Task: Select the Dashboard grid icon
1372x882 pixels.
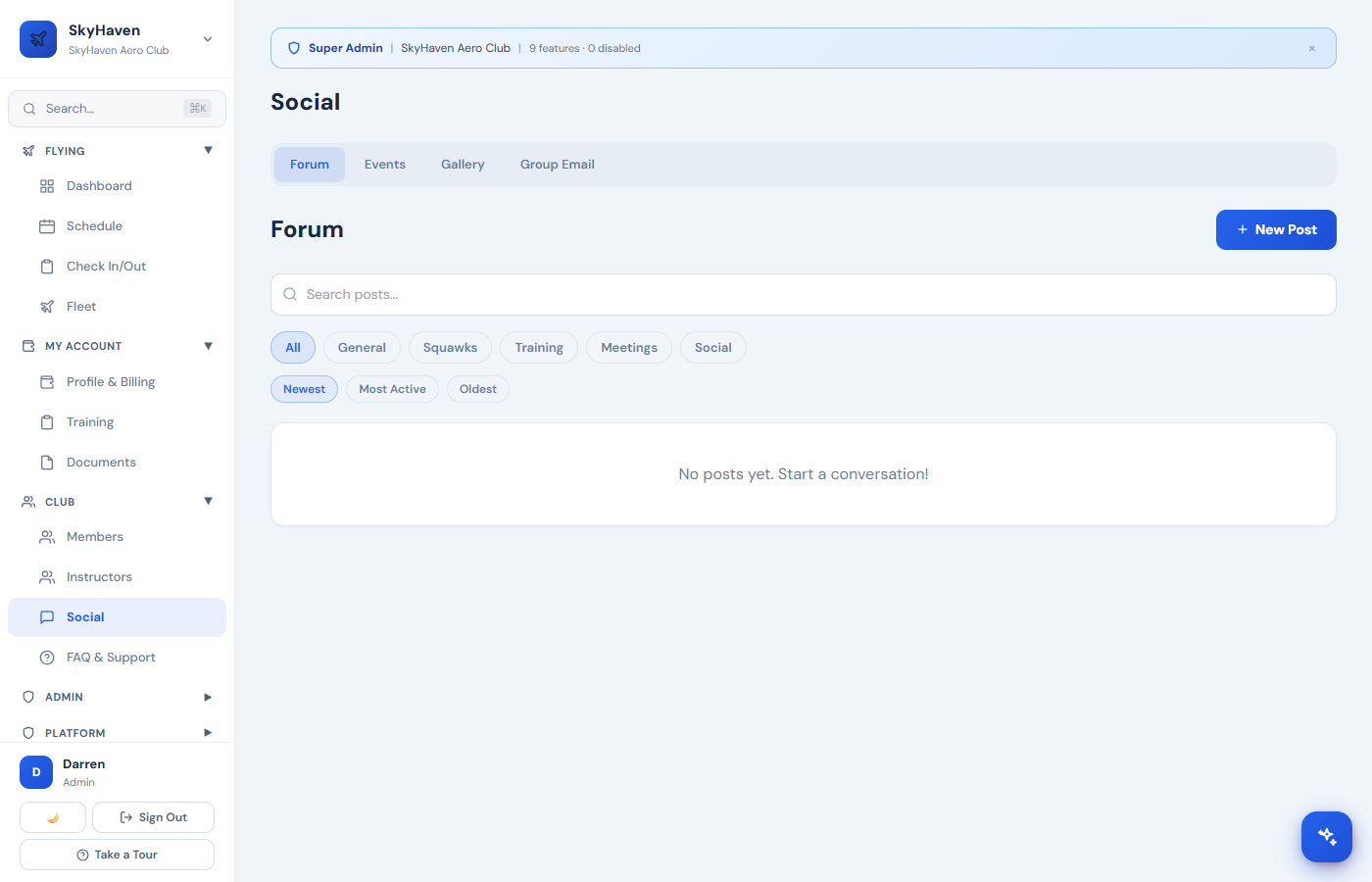Action: pos(47,185)
